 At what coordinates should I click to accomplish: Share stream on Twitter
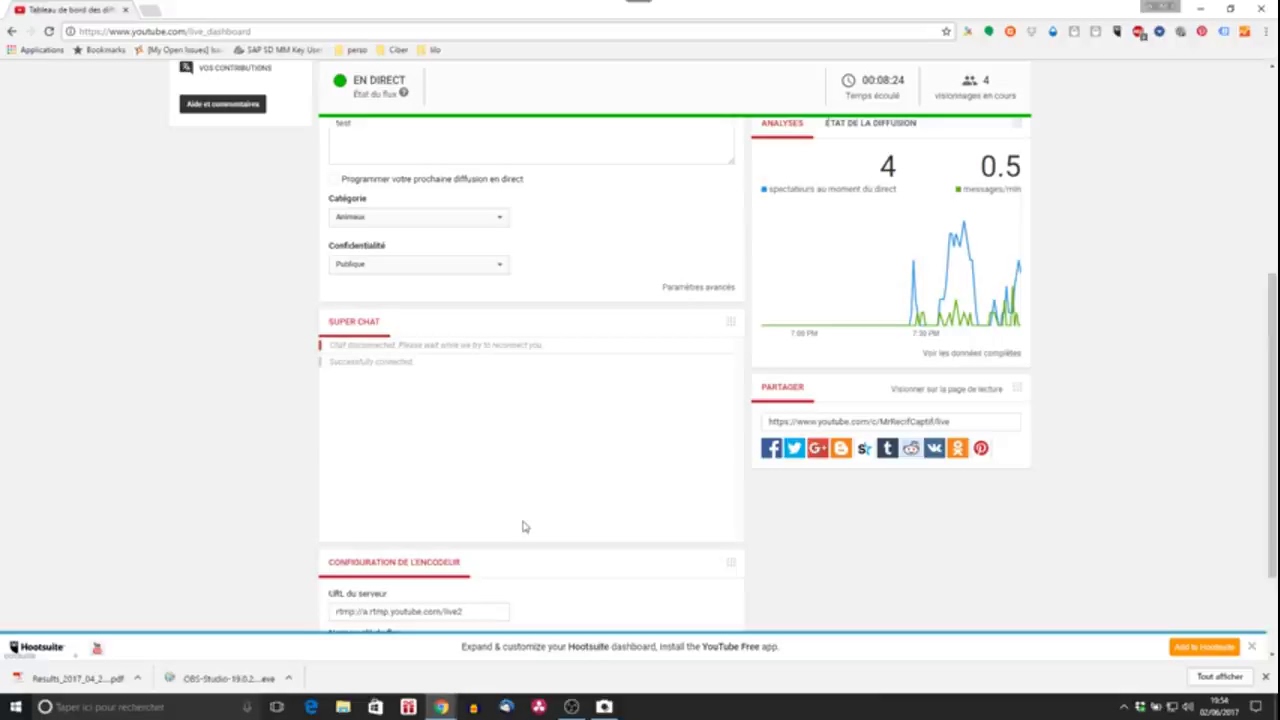[794, 448]
